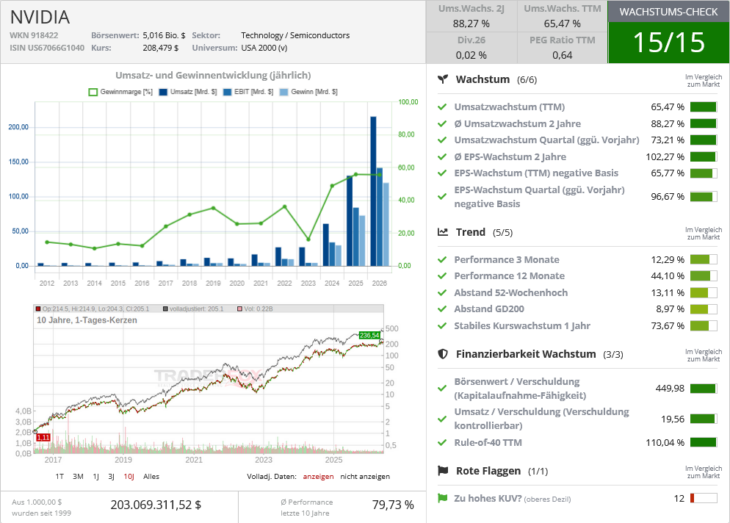Click the Ums.Wachs. 2J 88,27 % tile
The height and width of the screenshot is (523, 730).
point(471,16)
